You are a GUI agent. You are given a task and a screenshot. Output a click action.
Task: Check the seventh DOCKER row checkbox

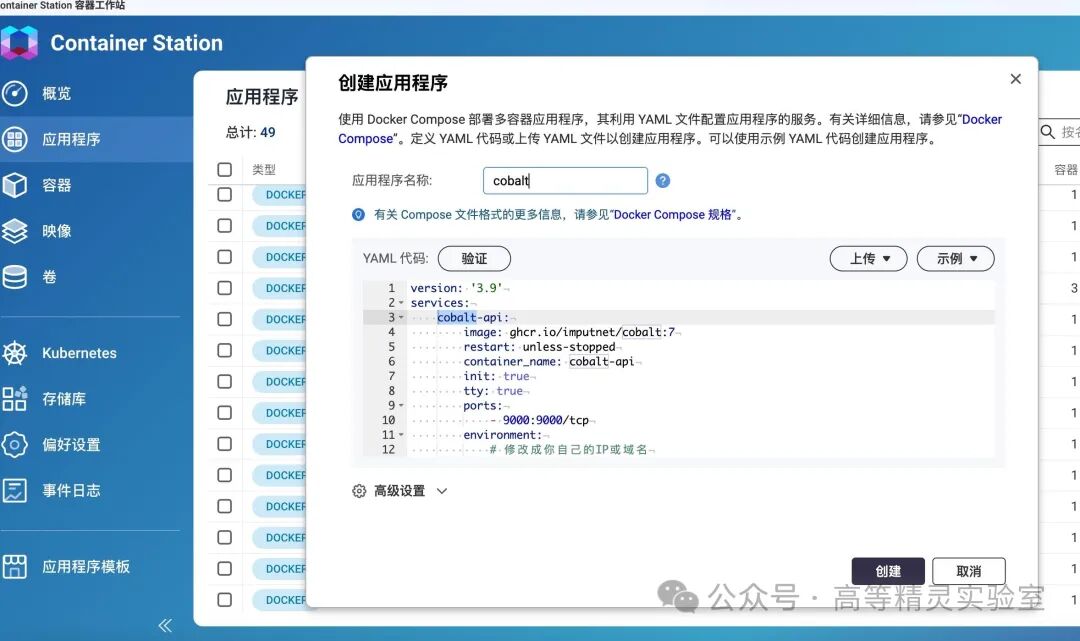pos(225,381)
